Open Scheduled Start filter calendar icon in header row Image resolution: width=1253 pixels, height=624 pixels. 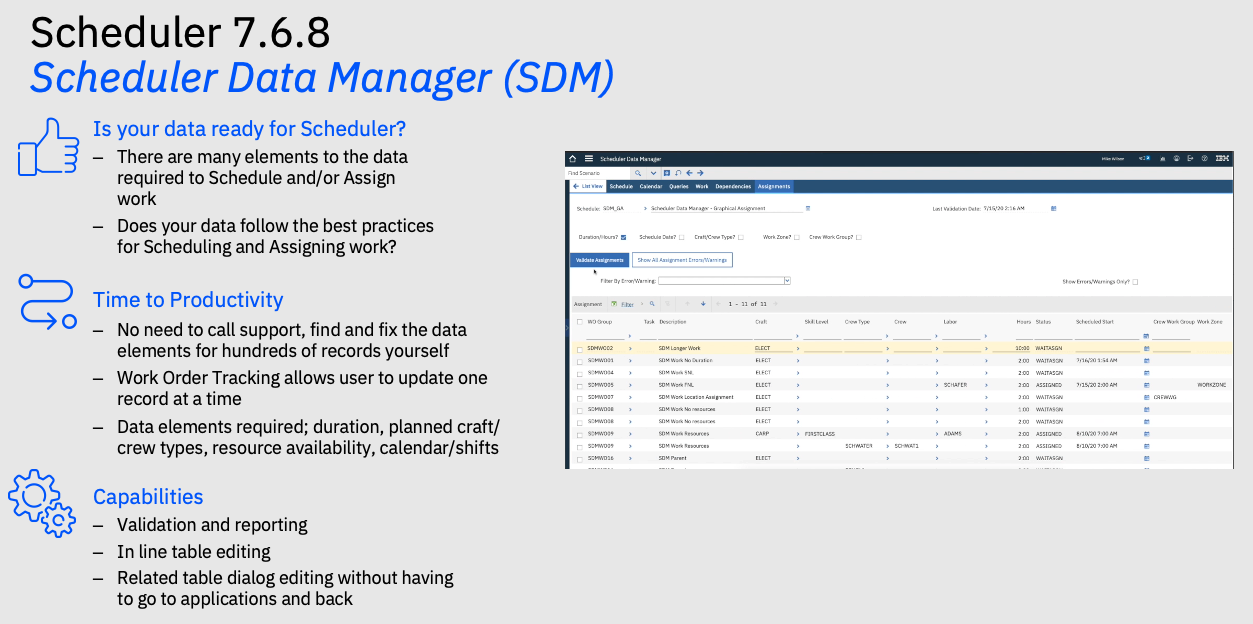(1146, 336)
